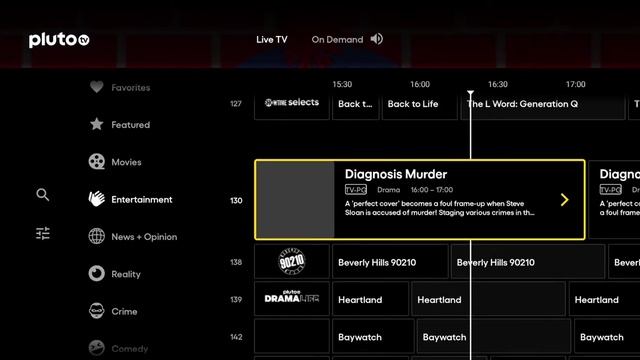Expand Diagnosis Murder details with yellow chevron
The height and width of the screenshot is (360, 640).
click(x=564, y=200)
